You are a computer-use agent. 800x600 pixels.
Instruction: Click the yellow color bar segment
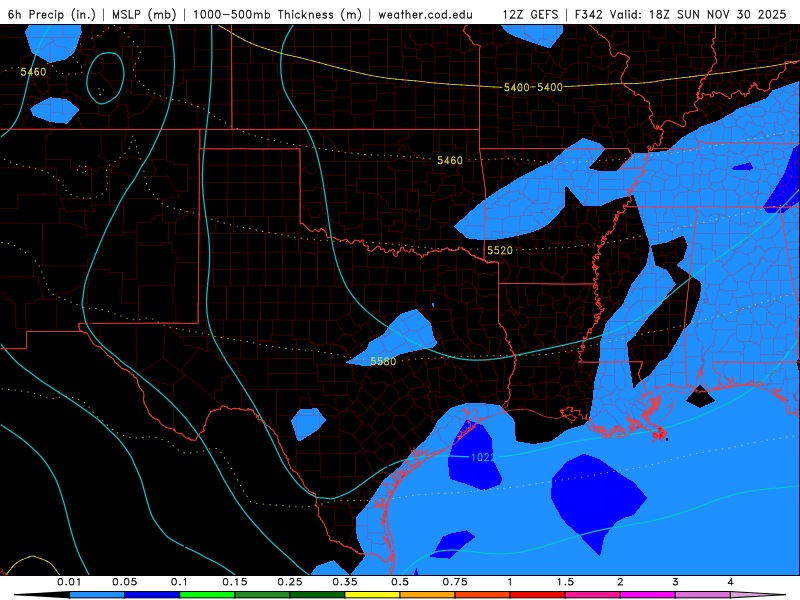click(x=372, y=595)
